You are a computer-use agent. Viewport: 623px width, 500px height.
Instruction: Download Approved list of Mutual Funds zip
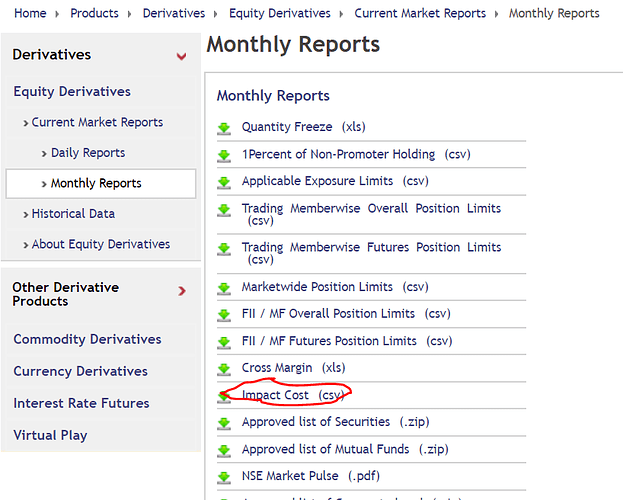tap(345, 449)
